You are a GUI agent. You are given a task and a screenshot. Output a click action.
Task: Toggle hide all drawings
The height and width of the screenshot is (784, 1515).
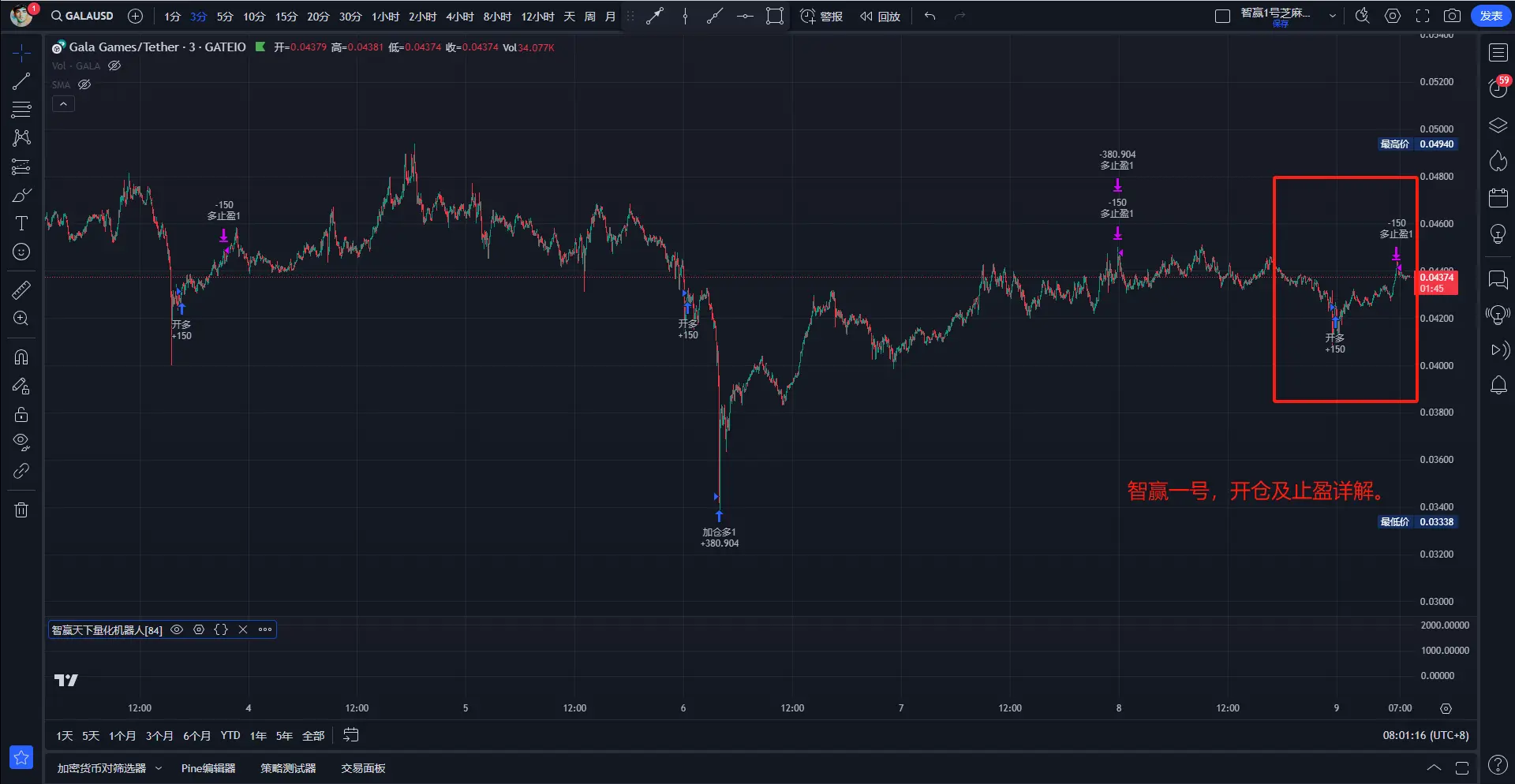21,442
